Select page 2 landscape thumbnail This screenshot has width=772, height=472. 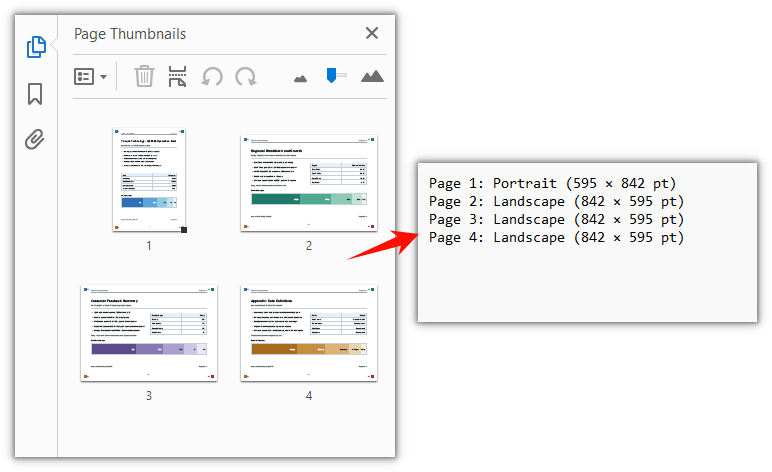click(x=309, y=183)
